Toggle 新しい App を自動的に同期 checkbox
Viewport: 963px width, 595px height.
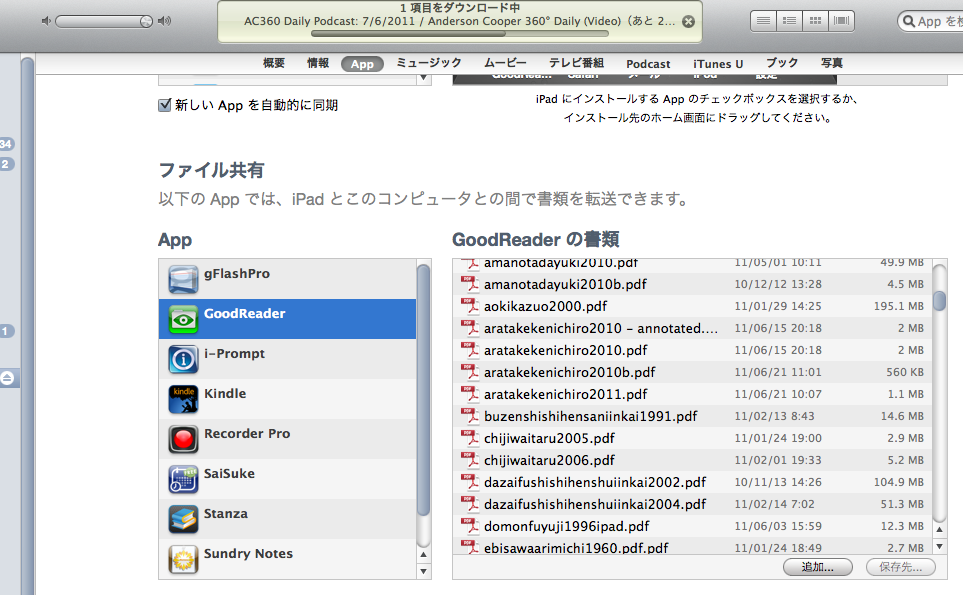tap(165, 105)
